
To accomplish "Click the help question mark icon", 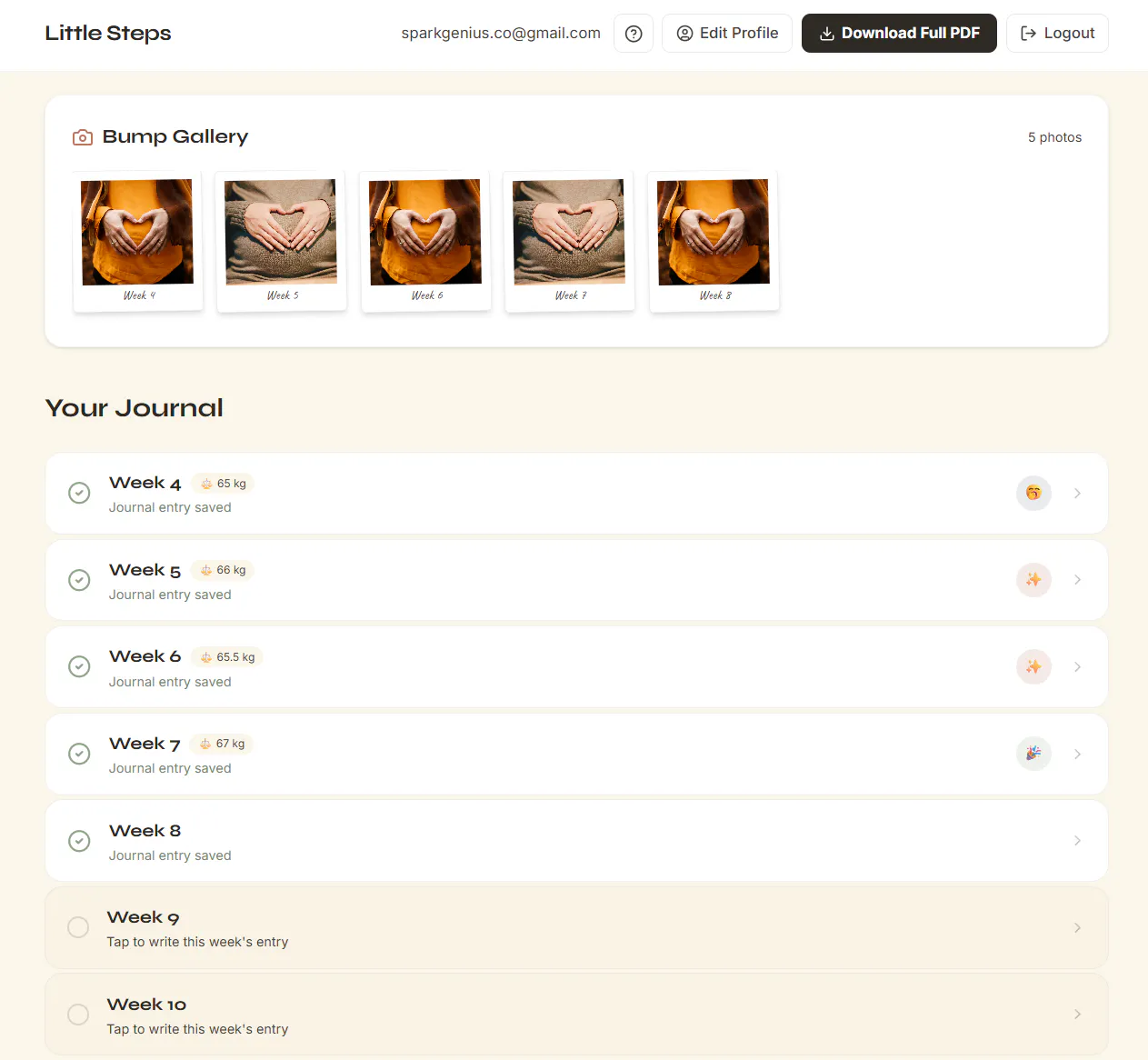I will (x=634, y=34).
